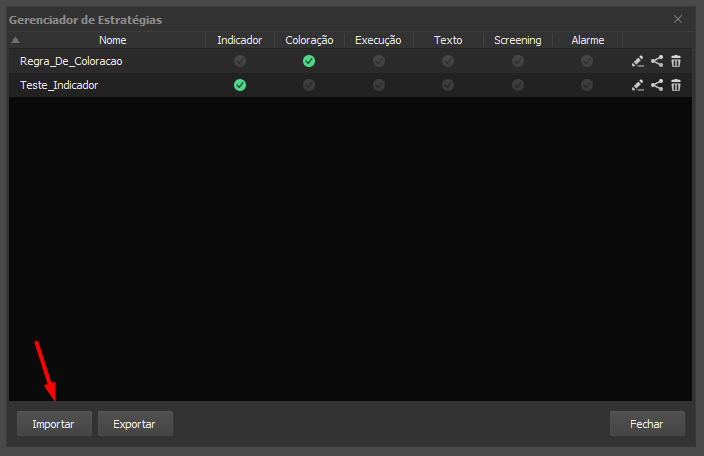
Task: Delete Teste_Indicador with trash icon
Action: pyautogui.click(x=676, y=85)
